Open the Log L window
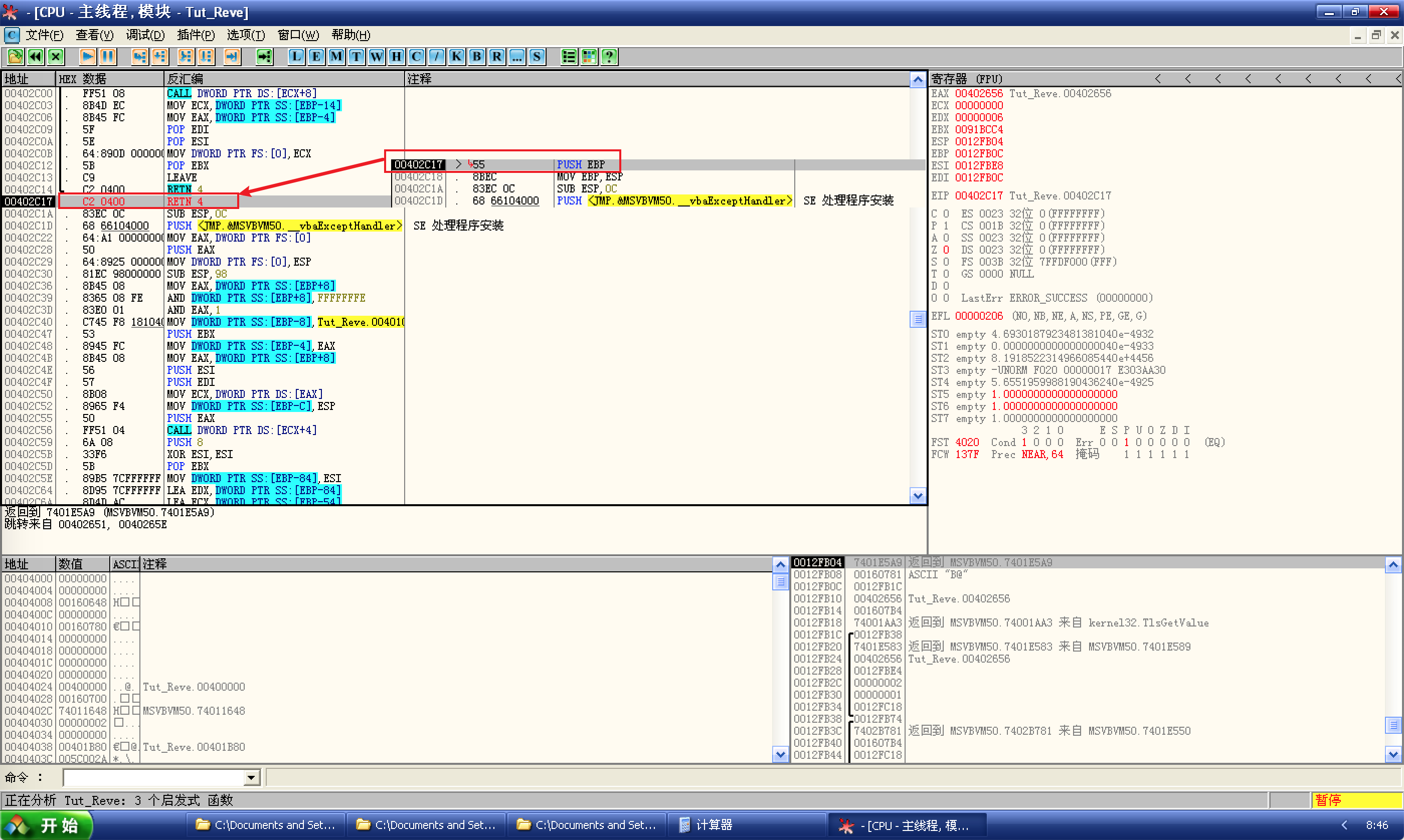The height and width of the screenshot is (840, 1404). pyautogui.click(x=296, y=57)
